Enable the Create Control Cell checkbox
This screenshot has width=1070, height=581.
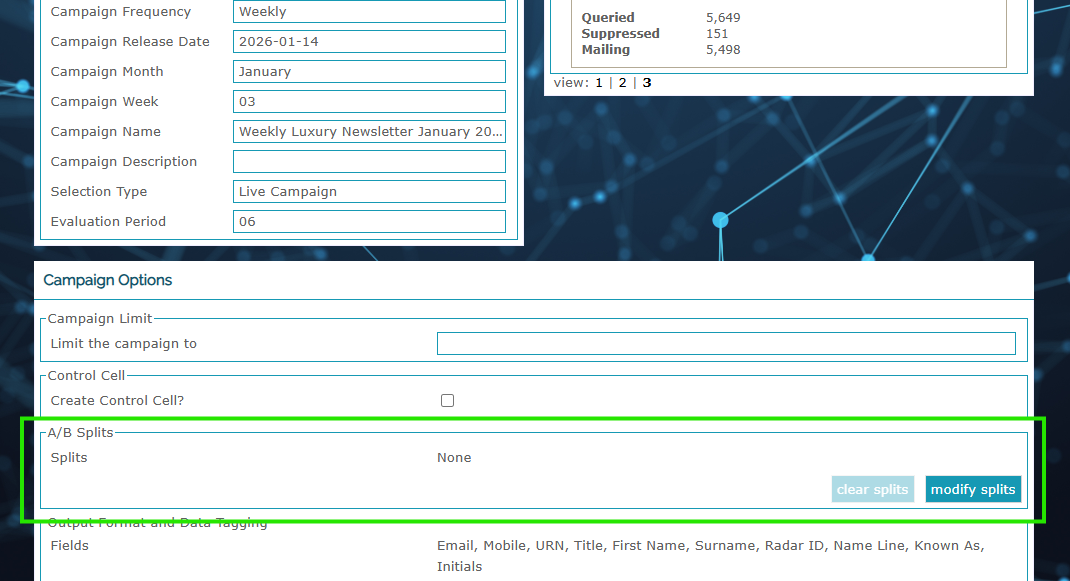448,401
